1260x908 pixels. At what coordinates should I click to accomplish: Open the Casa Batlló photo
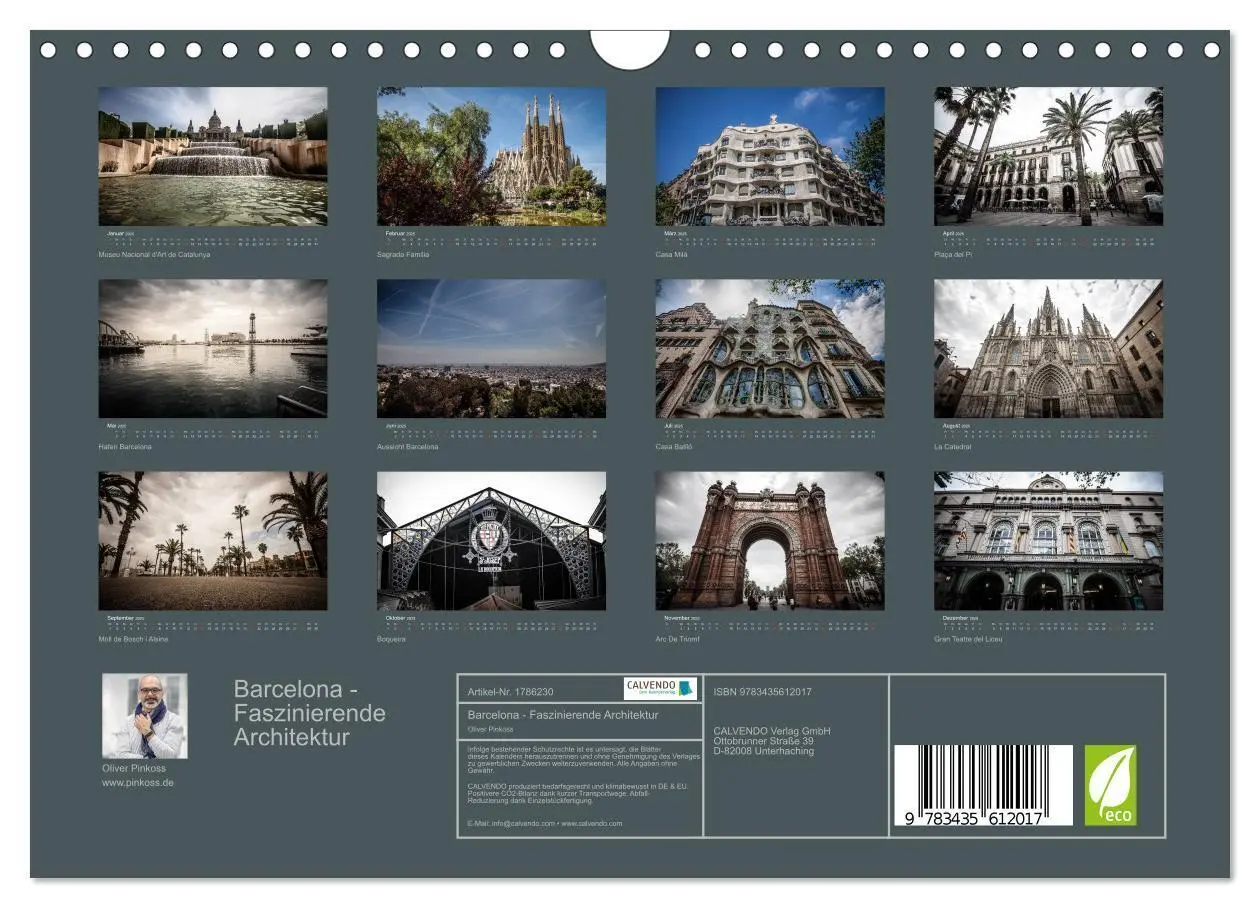[770, 348]
